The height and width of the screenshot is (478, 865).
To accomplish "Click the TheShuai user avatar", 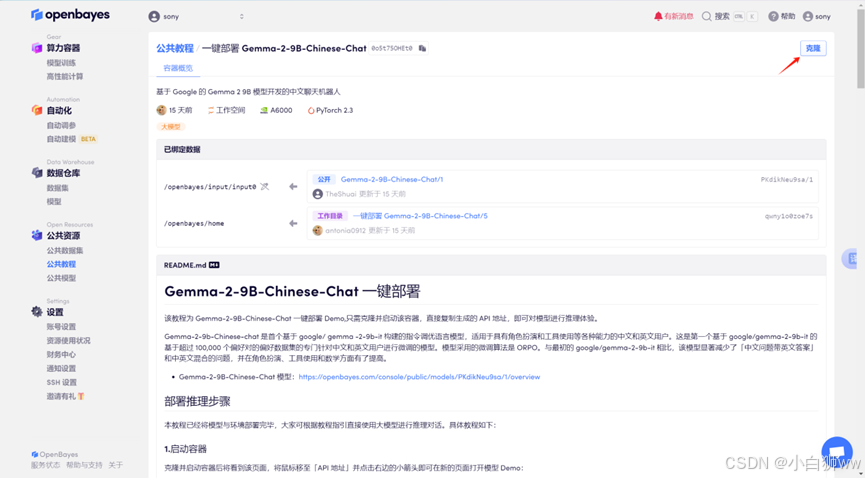I will click(x=317, y=194).
